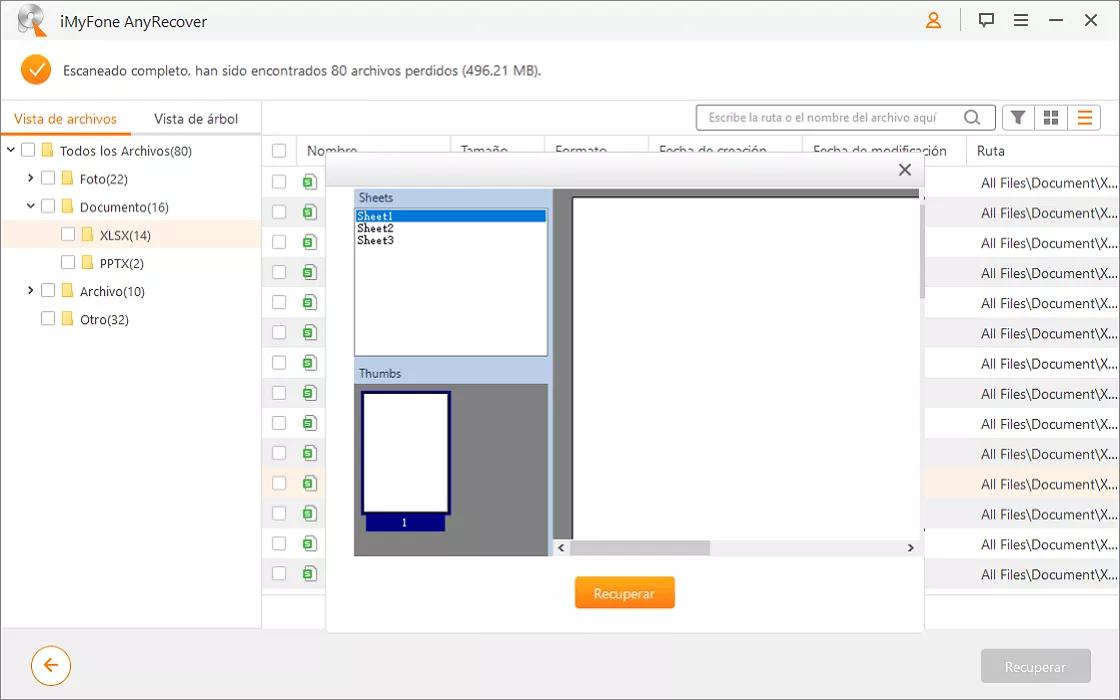1120x700 pixels.
Task: Open the user account icon
Action: 933,20
